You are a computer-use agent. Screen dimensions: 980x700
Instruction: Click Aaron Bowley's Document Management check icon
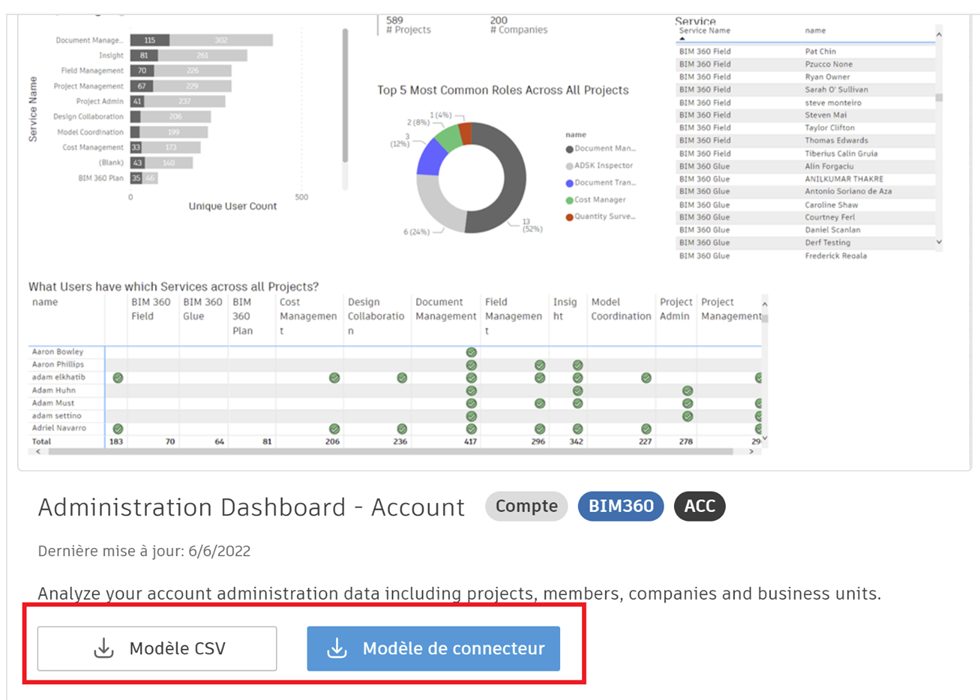tap(471, 352)
